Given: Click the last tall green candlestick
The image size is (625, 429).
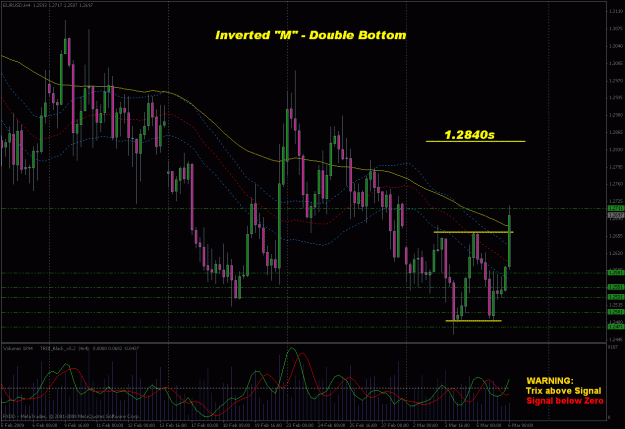Looking at the screenshot, I should coord(509,241).
